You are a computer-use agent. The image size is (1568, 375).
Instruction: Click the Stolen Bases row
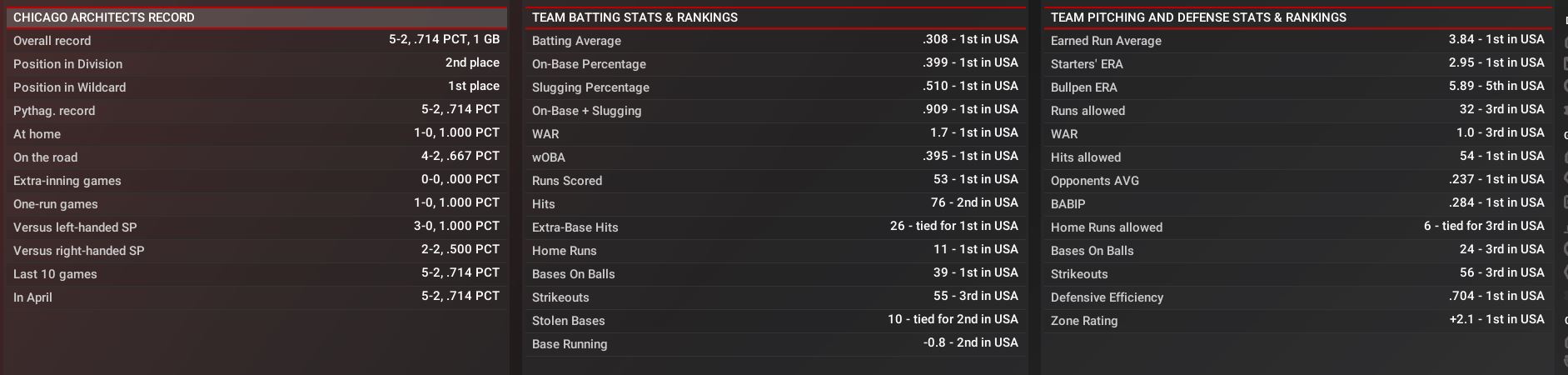pos(774,320)
